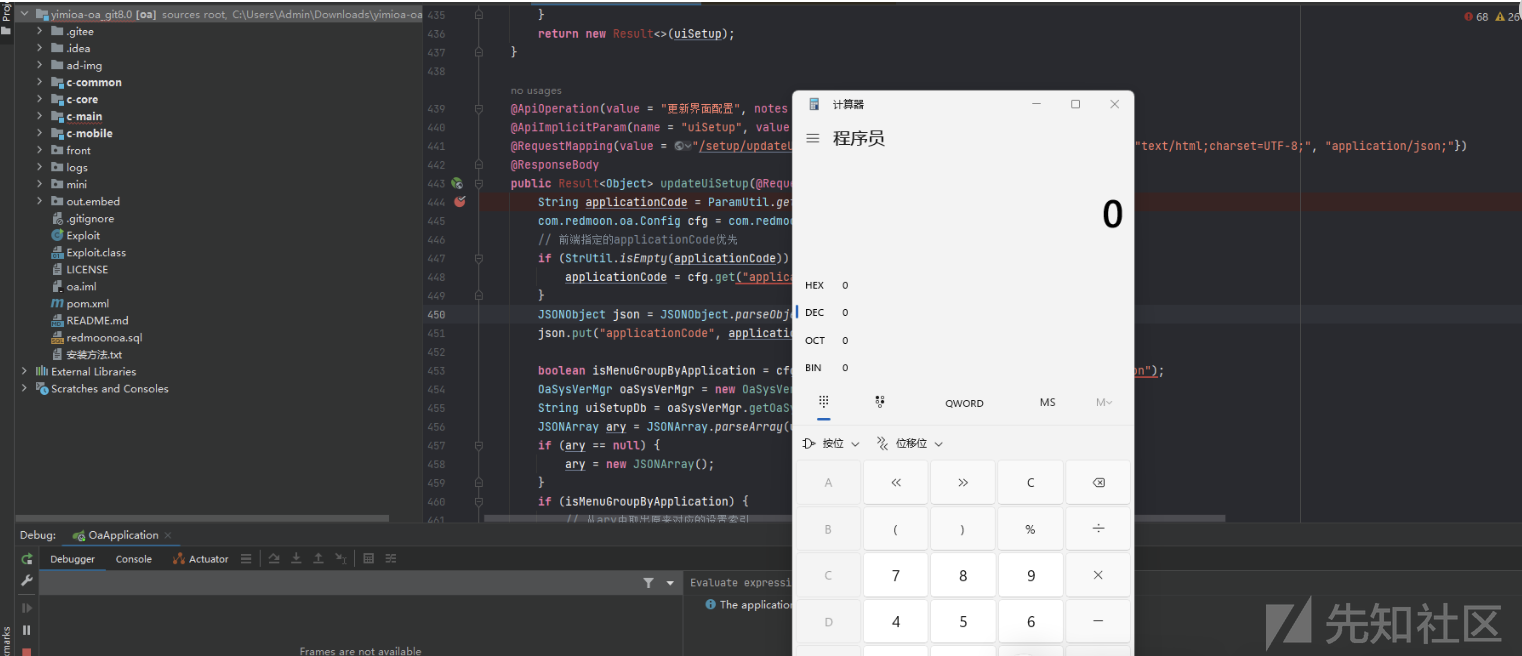Expand the c-common module
The height and width of the screenshot is (656, 1522).
pos(40,82)
